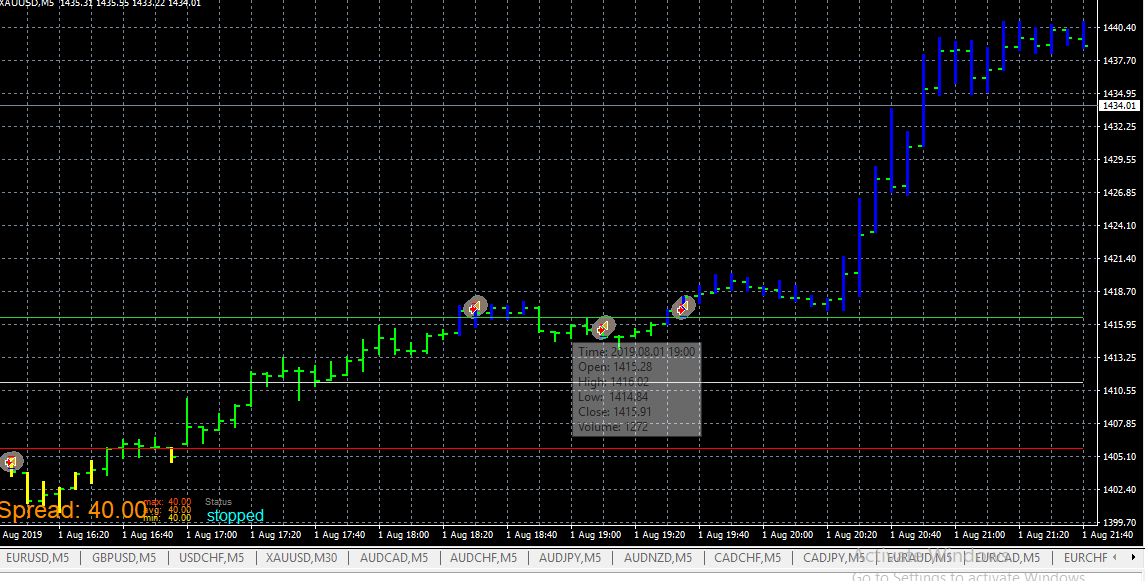Click the cyan 'stopped' status text
Screen dimensions: 1145x581
[235, 515]
